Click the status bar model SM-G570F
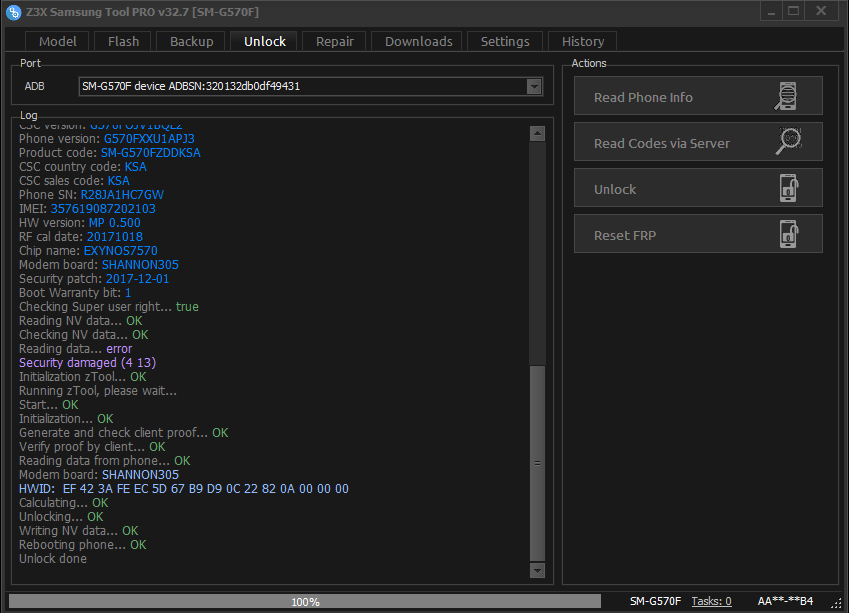Screen dimensions: 849x613 (655, 601)
